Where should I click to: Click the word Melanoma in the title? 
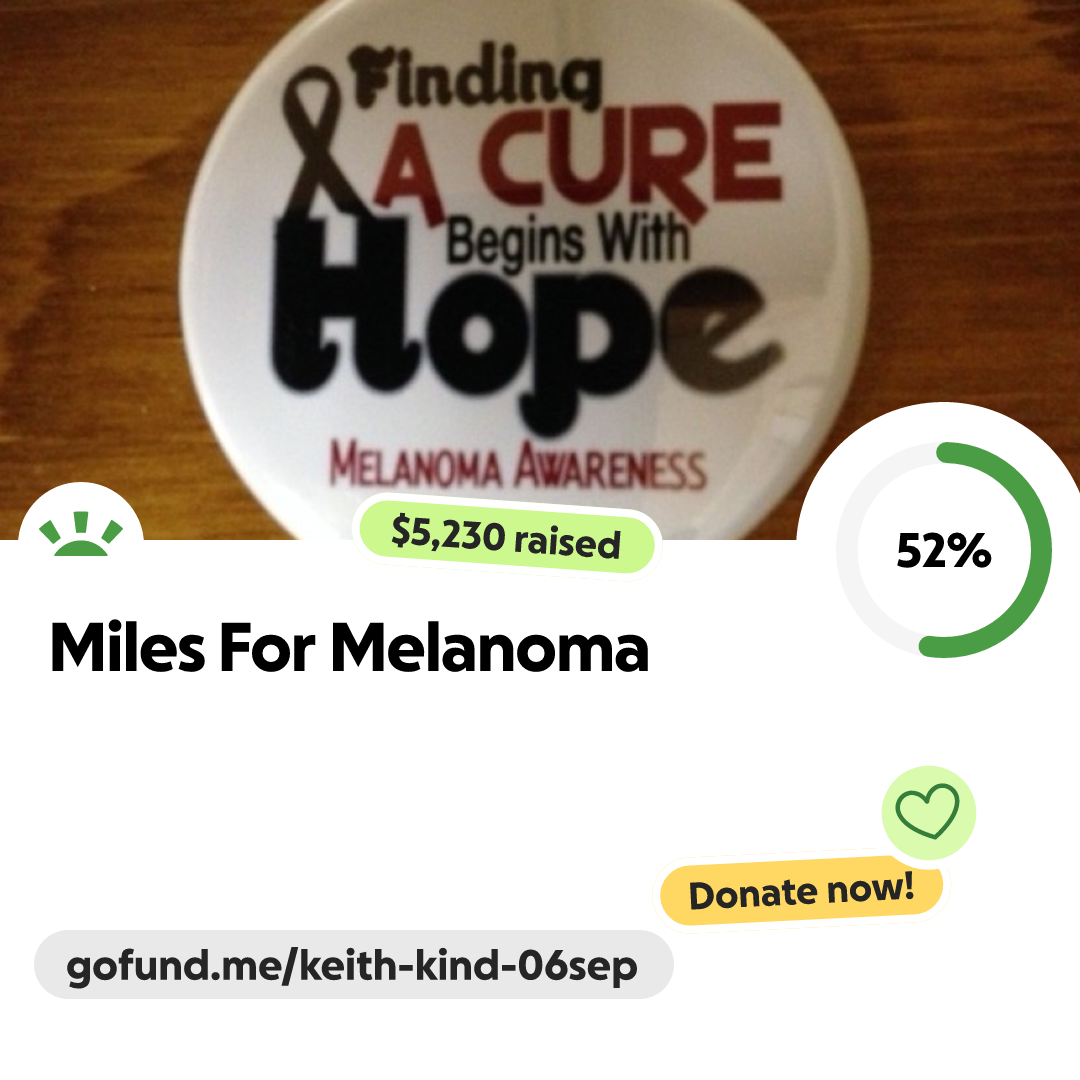point(490,647)
